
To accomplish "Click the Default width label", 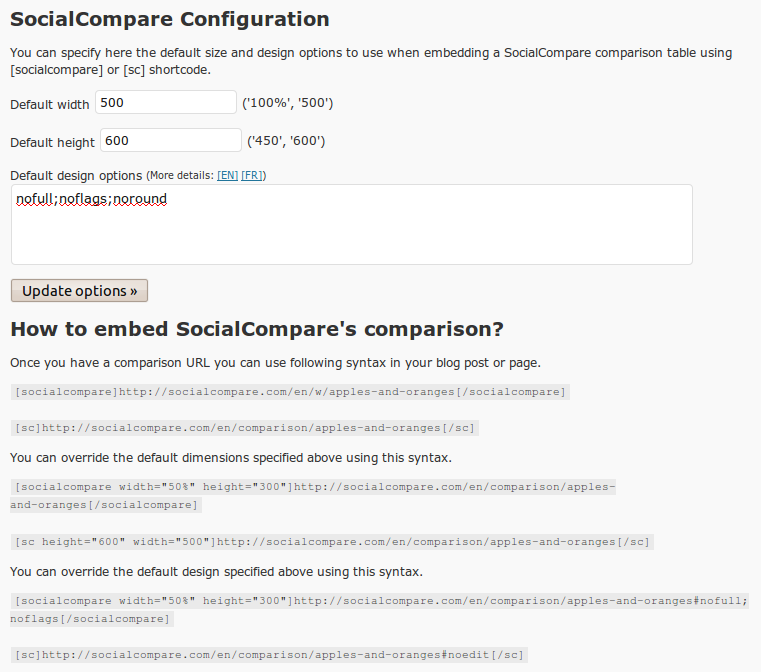I will coord(50,104).
